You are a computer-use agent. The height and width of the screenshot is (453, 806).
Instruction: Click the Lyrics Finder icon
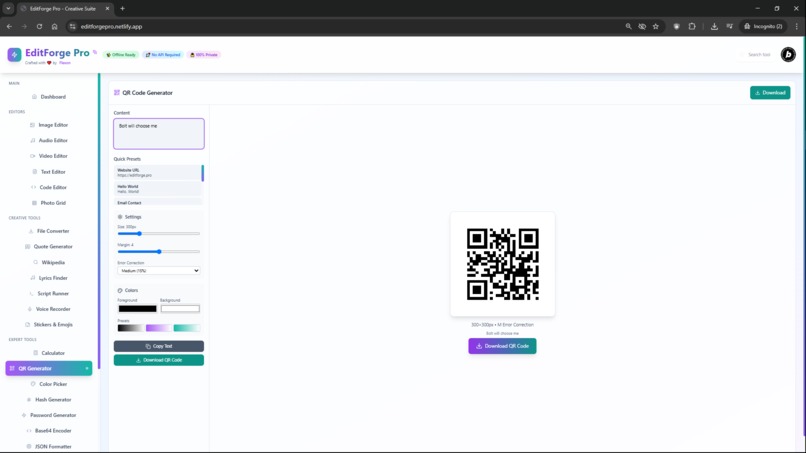pyautogui.click(x=33, y=278)
